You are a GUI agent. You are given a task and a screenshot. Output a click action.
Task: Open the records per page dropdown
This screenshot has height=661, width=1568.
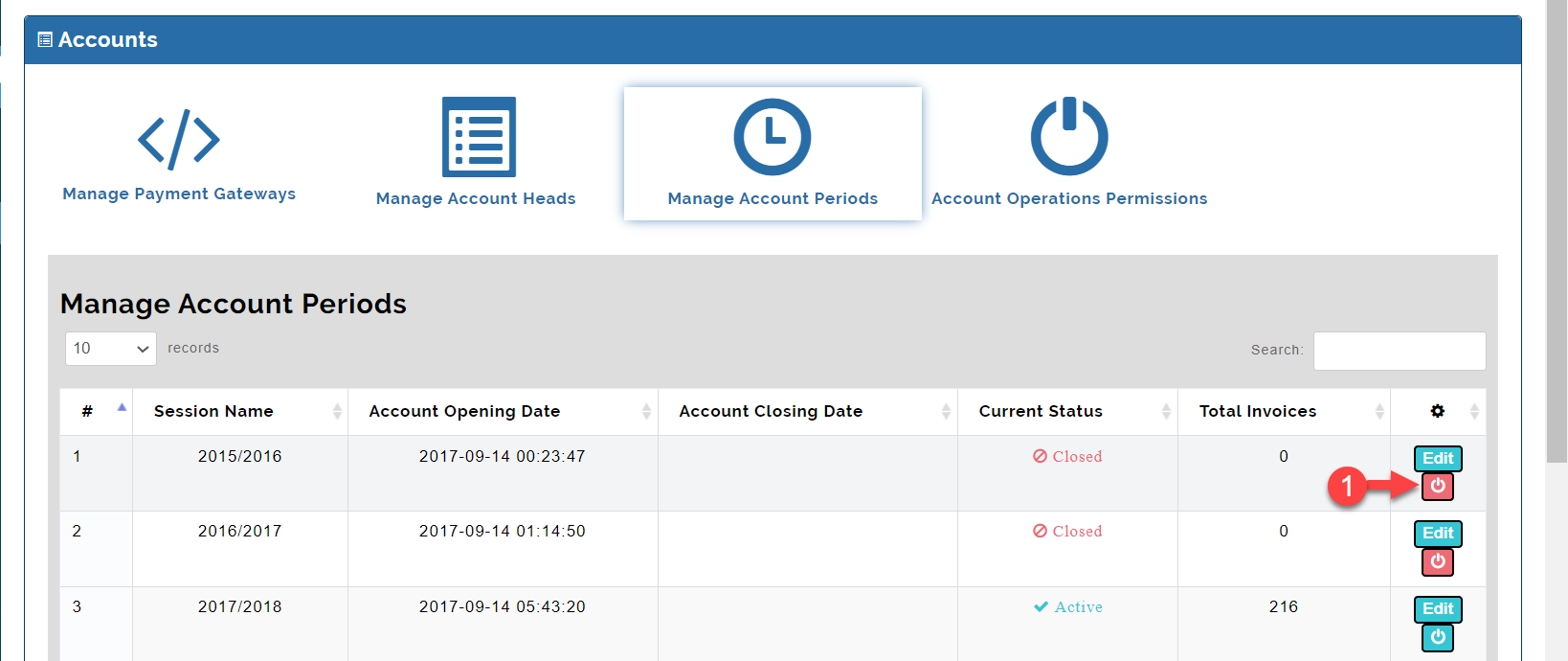[111, 349]
